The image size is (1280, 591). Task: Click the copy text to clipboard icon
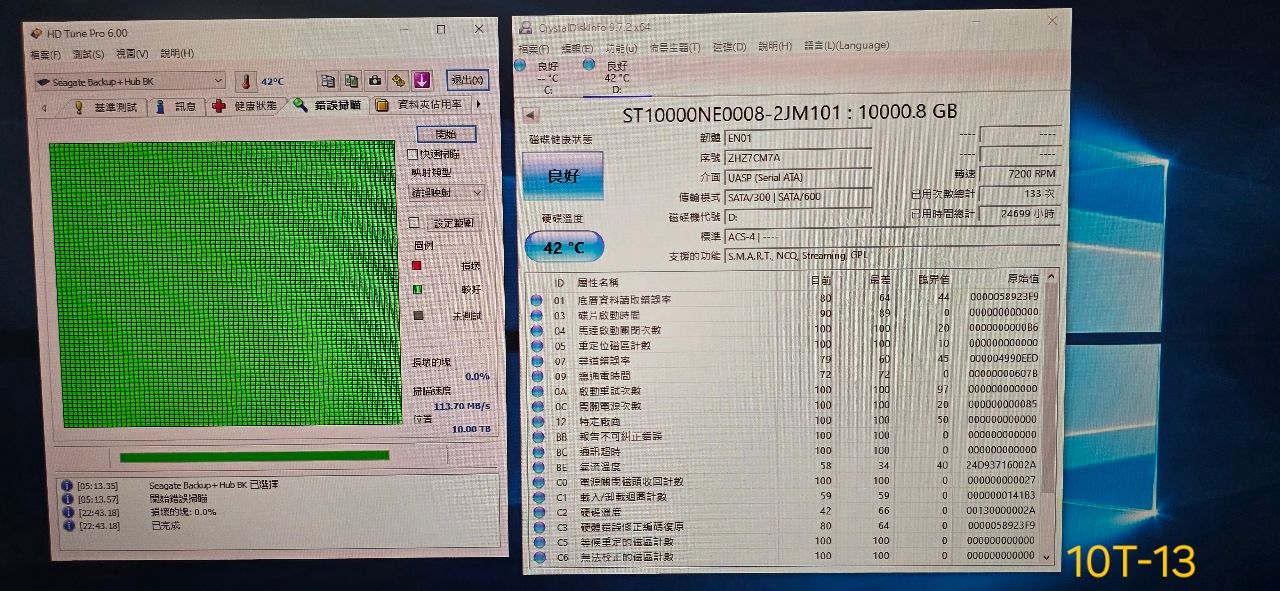327,81
